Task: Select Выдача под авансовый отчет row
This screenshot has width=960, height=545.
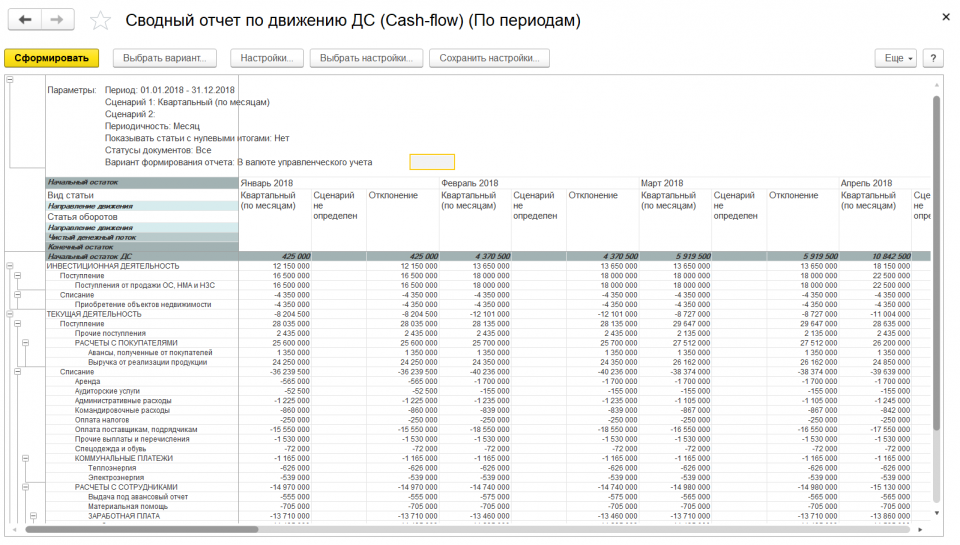Action: point(138,497)
